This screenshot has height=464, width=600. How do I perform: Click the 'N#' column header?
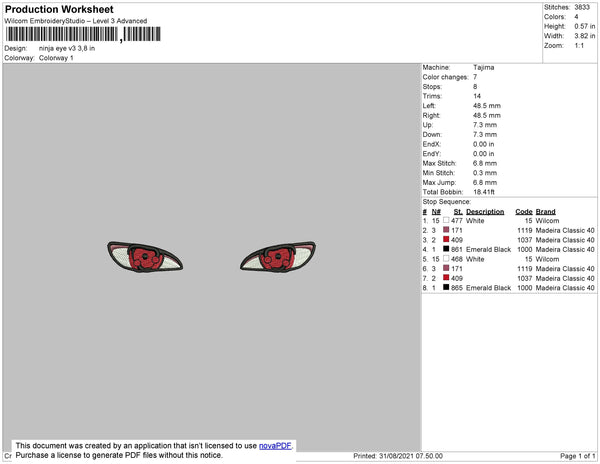pos(436,212)
